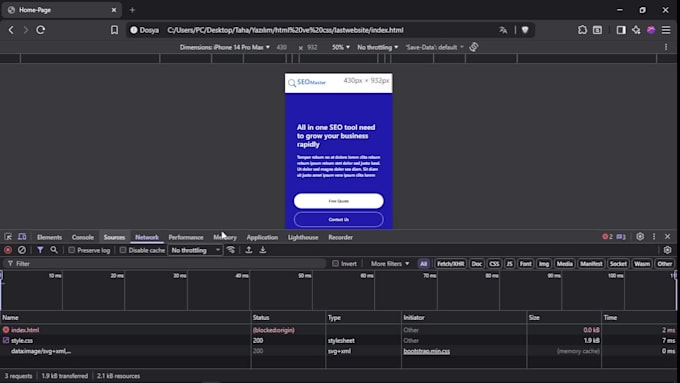
Task: Filter requests by Media type
Action: (564, 264)
